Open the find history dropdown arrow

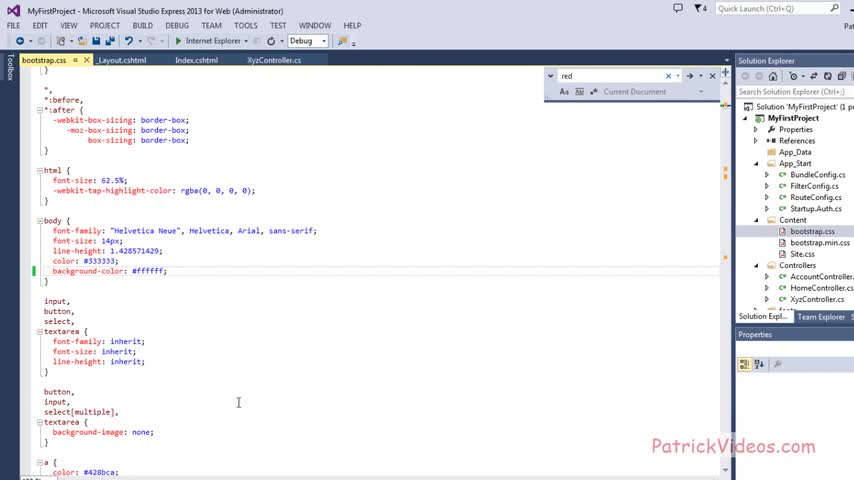pyautogui.click(x=678, y=76)
